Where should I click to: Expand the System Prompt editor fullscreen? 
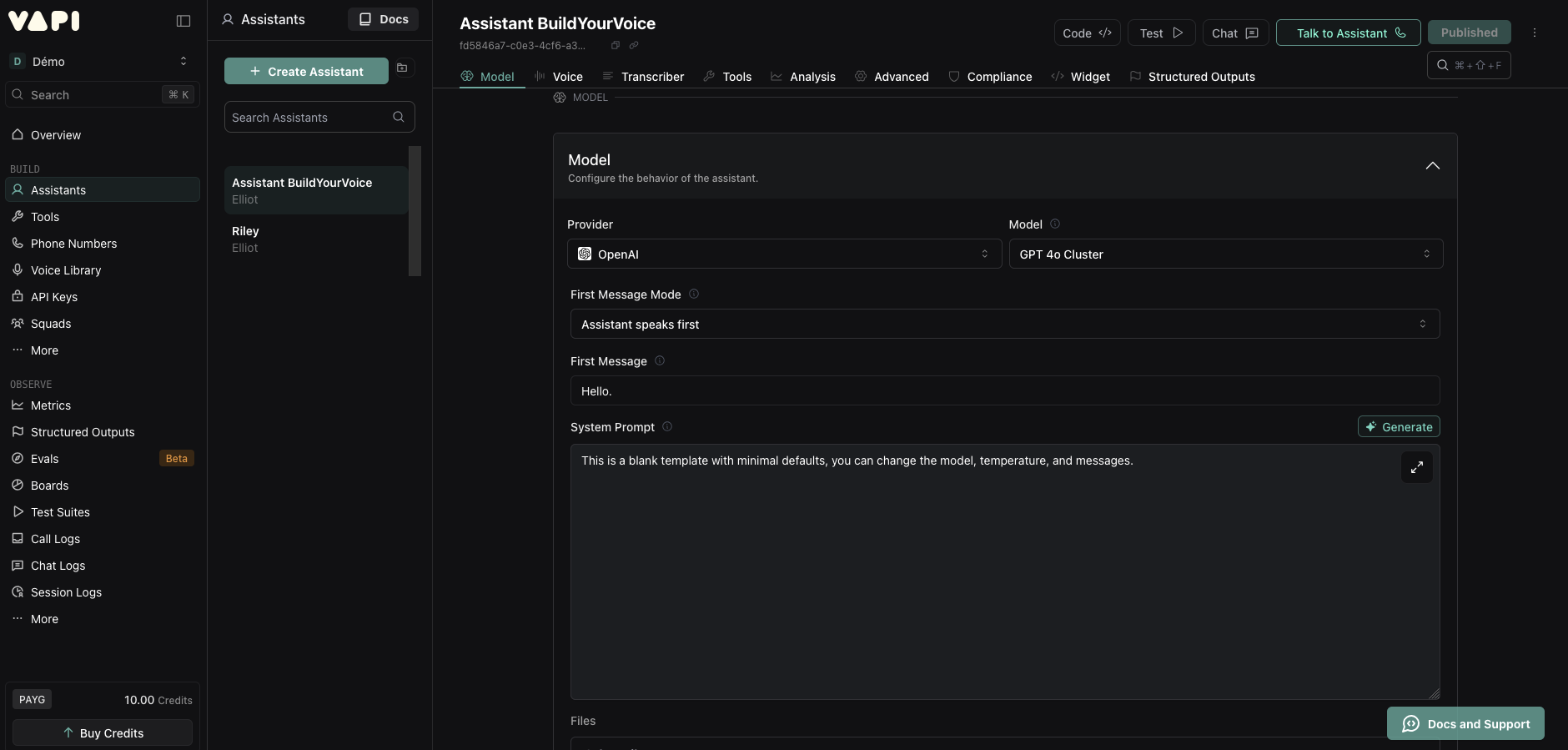[1417, 467]
